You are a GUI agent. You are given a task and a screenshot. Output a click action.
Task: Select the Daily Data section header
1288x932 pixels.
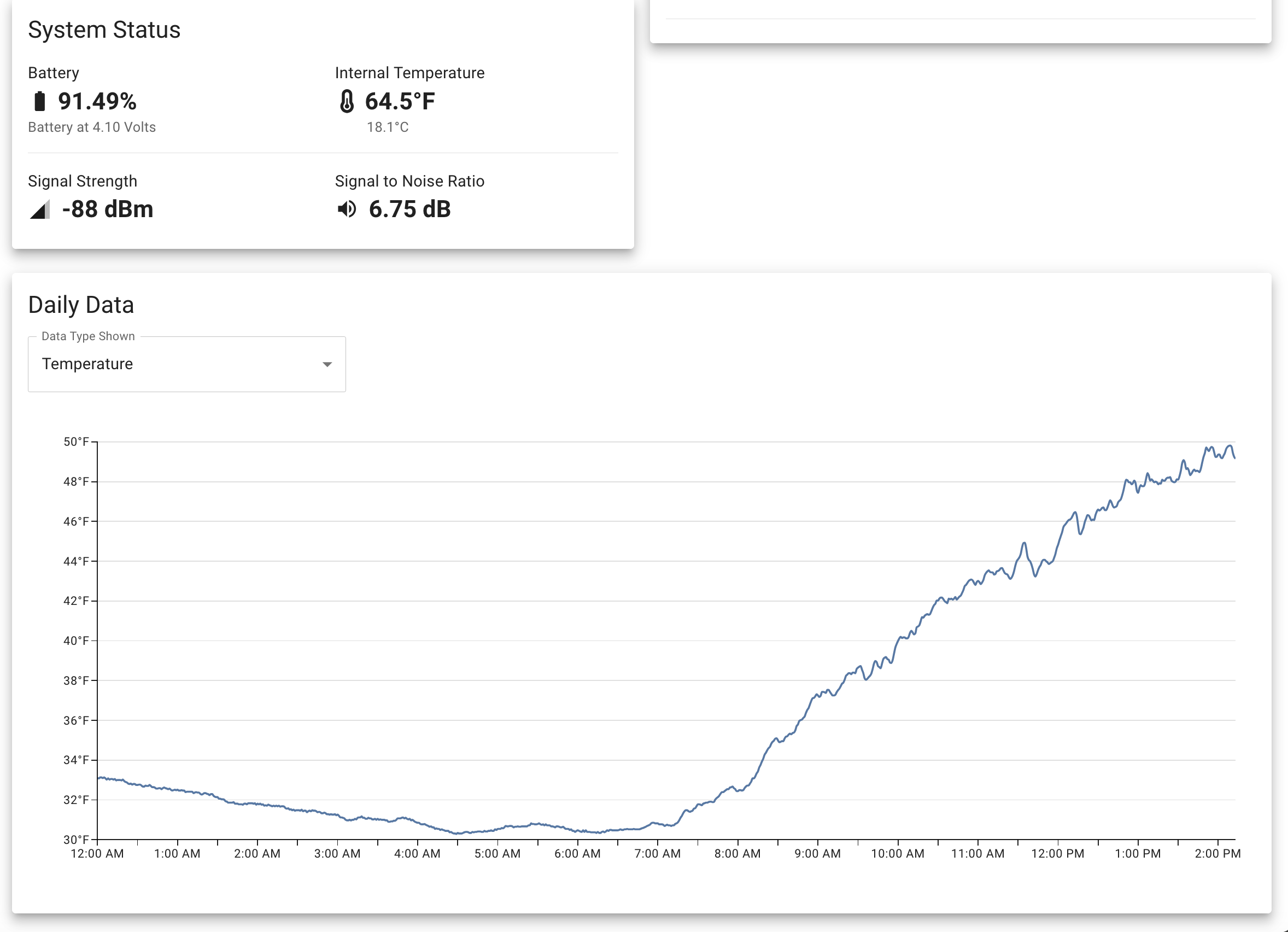(81, 305)
